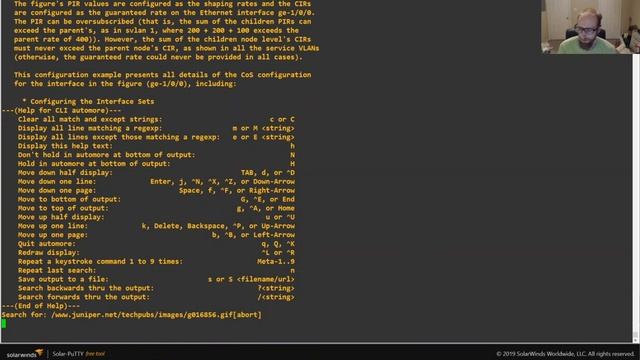Image resolution: width=640 pixels, height=360 pixels.
Task: Click 'Meta-1..9' key hint
Action: point(276,261)
